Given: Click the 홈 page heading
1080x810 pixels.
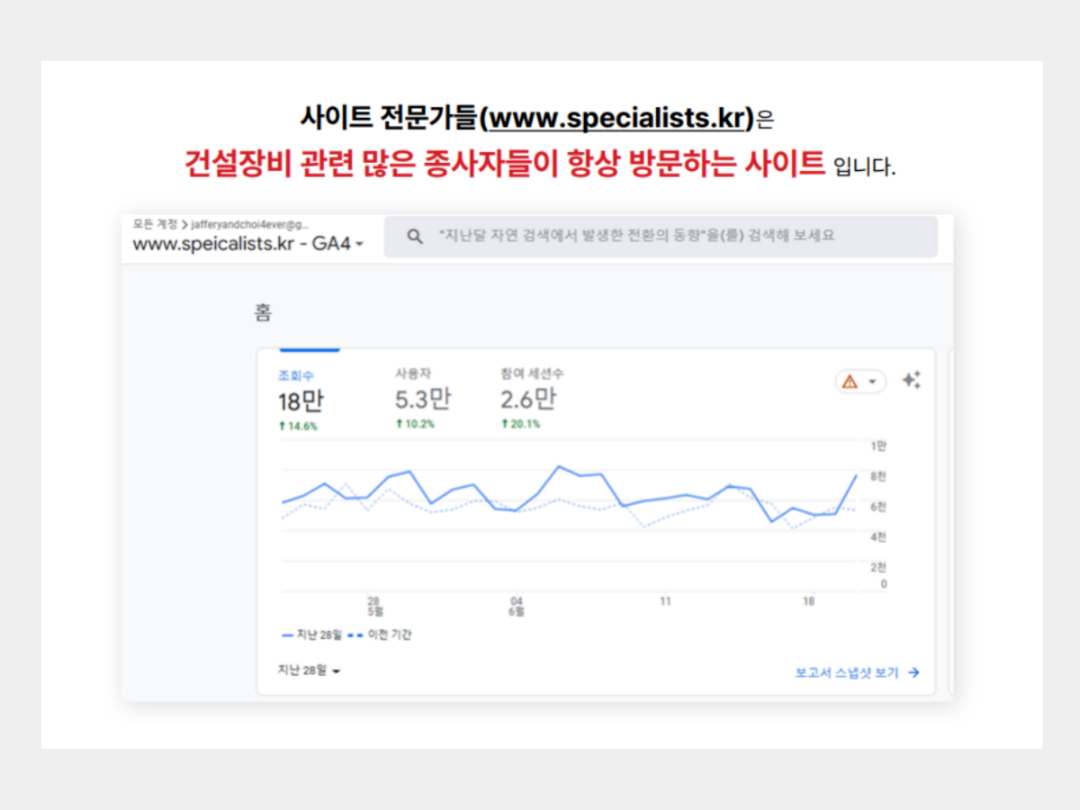Looking at the screenshot, I should (x=263, y=313).
